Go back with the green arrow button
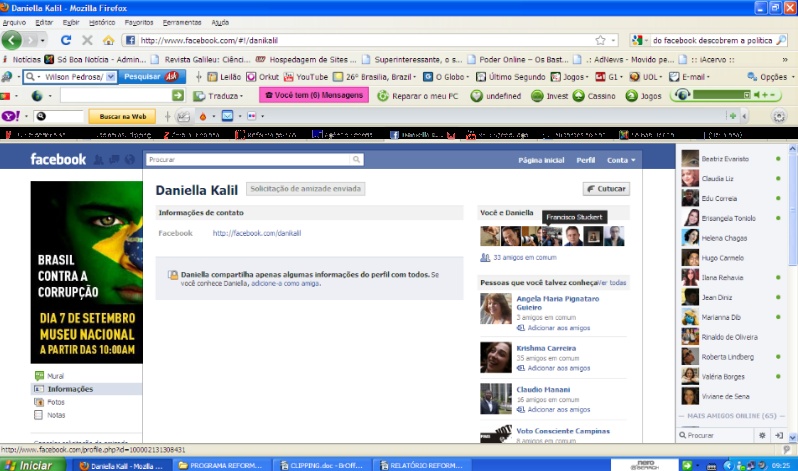 tap(12, 40)
